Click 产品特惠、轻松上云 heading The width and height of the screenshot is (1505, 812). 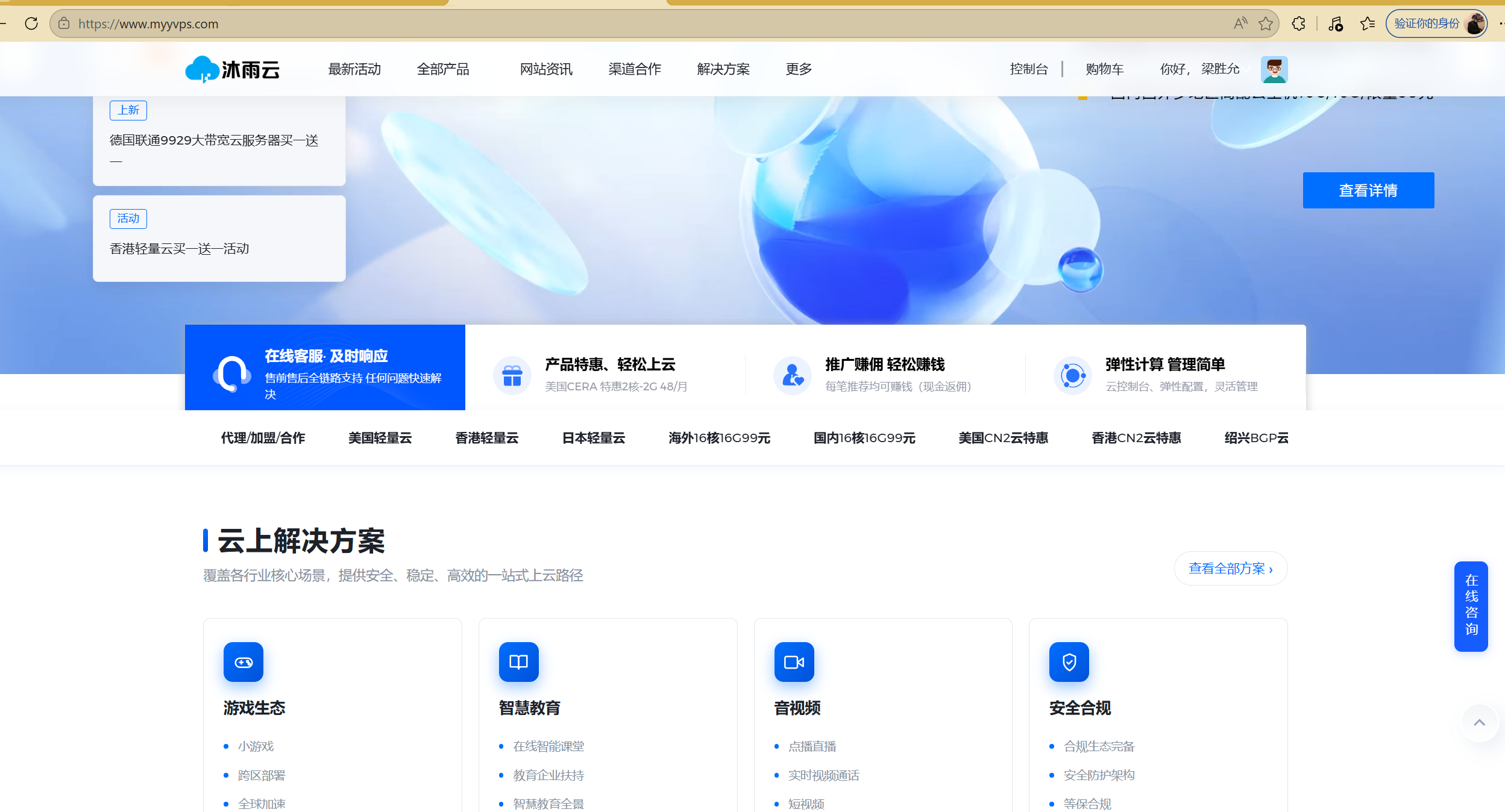610,364
